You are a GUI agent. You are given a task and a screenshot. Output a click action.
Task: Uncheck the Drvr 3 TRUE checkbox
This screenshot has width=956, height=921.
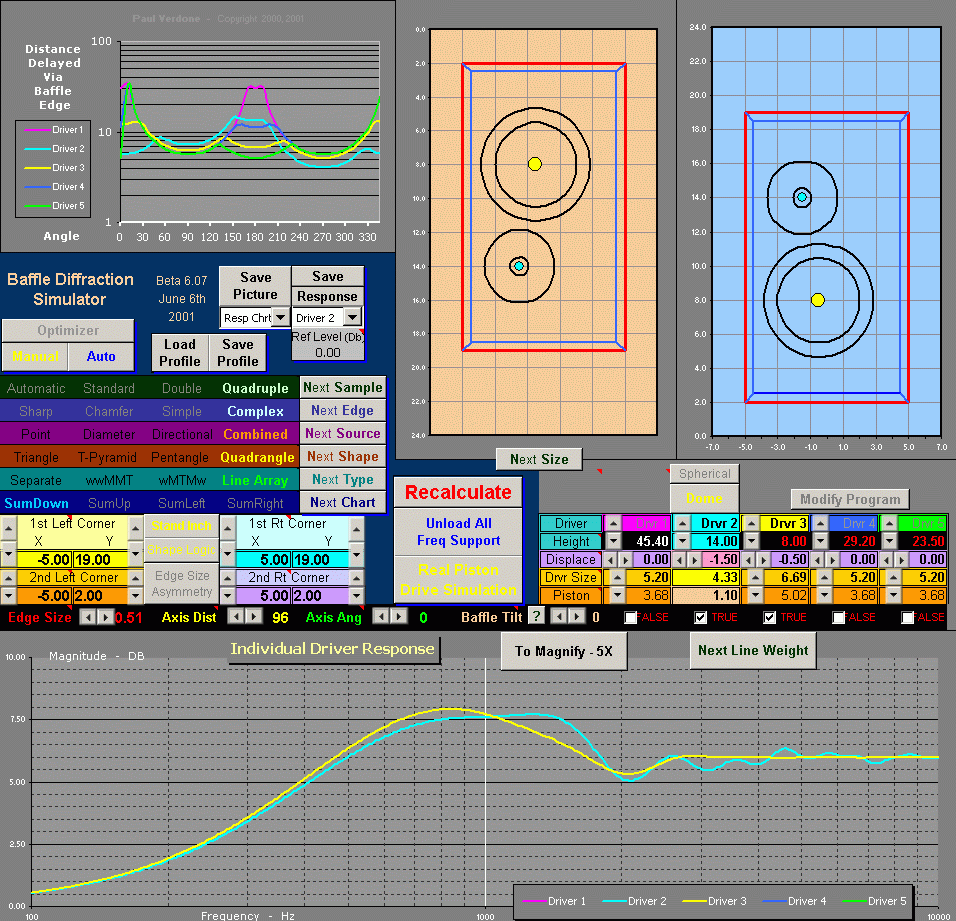(770, 618)
